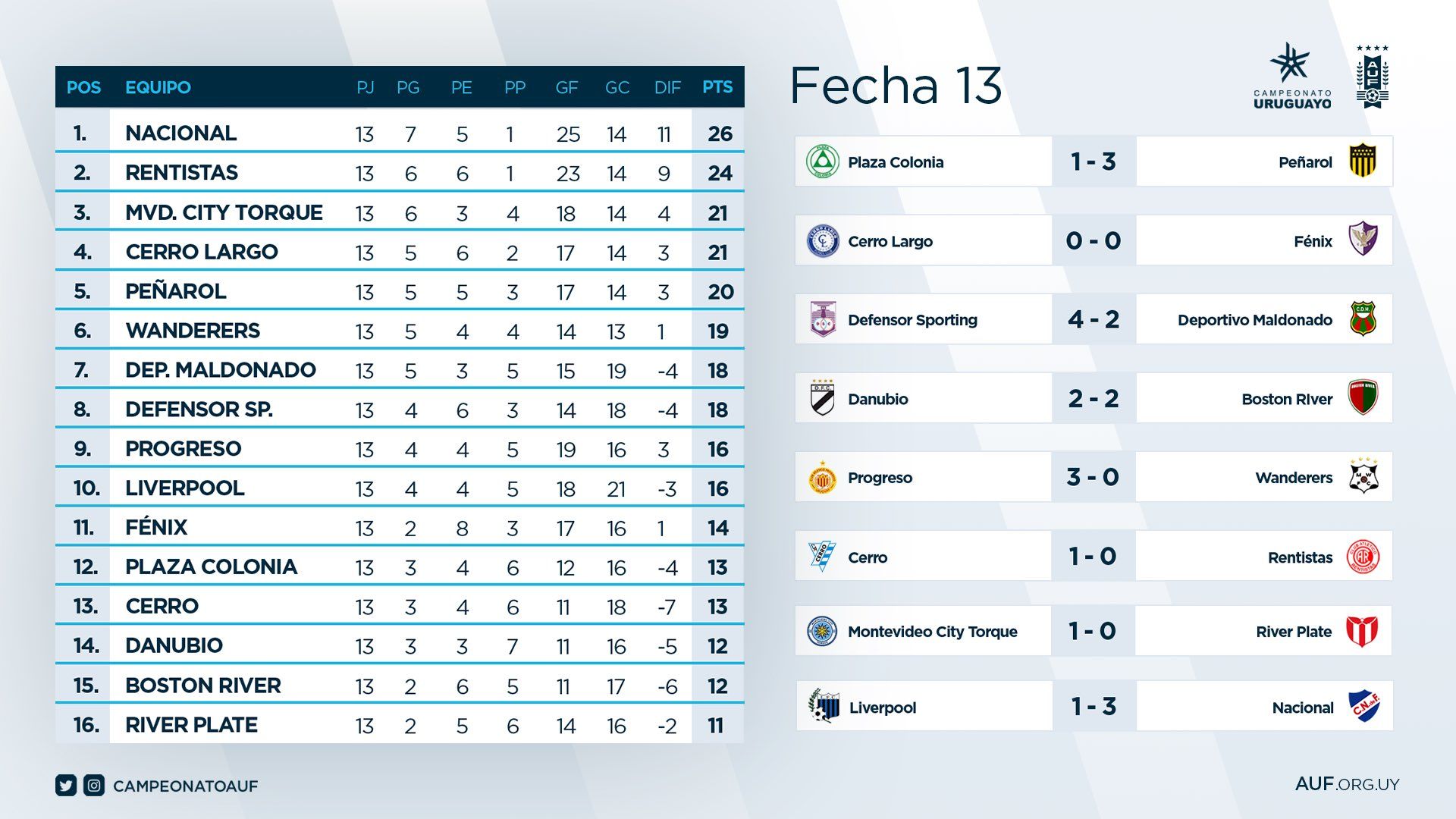The height and width of the screenshot is (819, 1456).
Task: Click the EQUIPO column header
Action: (158, 87)
